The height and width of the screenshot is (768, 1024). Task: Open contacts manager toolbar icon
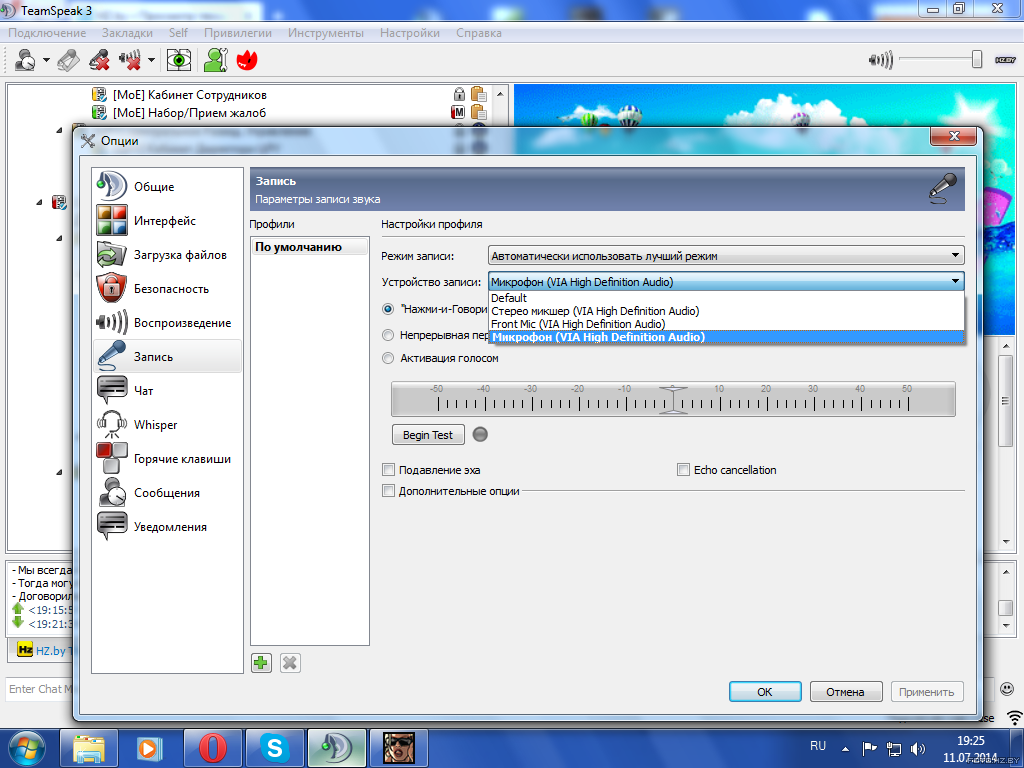[x=216, y=60]
